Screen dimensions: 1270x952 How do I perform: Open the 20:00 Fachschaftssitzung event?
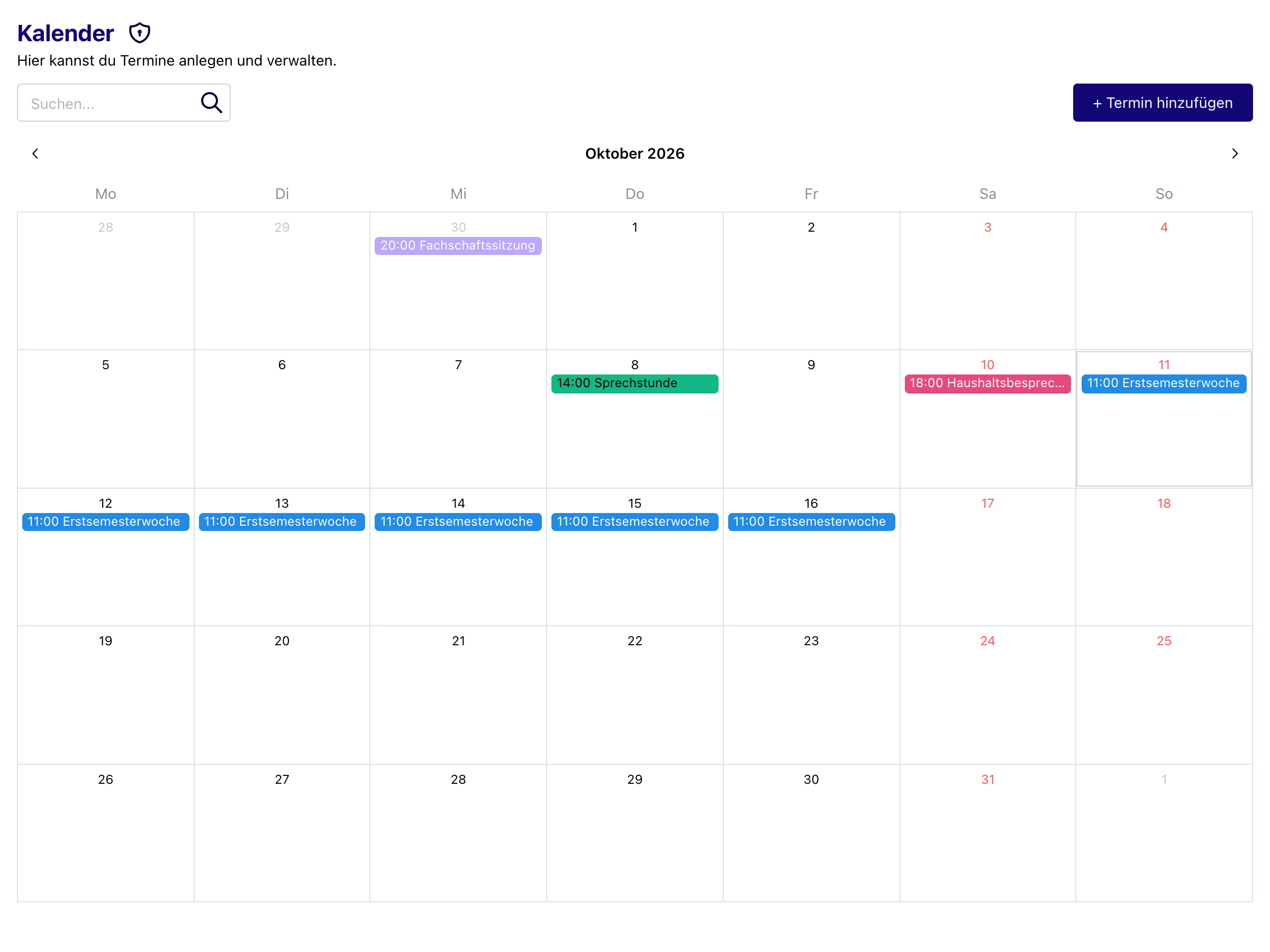point(458,245)
